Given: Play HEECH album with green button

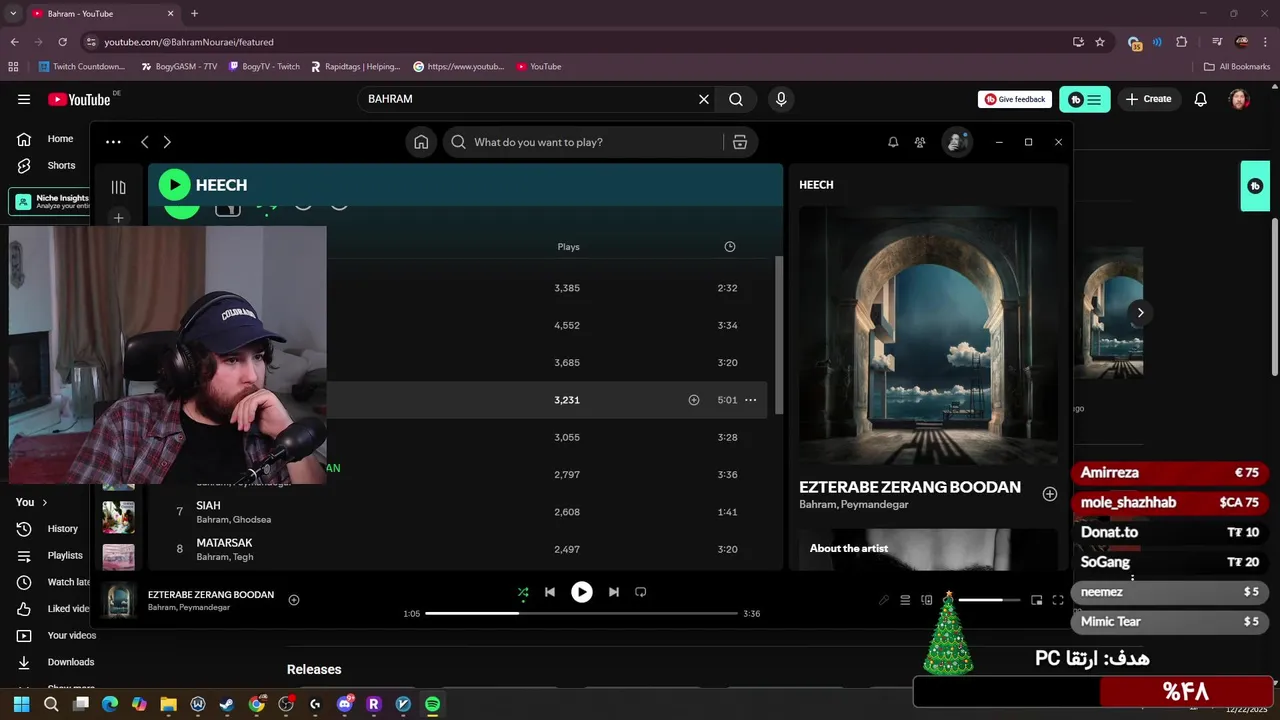Looking at the screenshot, I should click(174, 184).
